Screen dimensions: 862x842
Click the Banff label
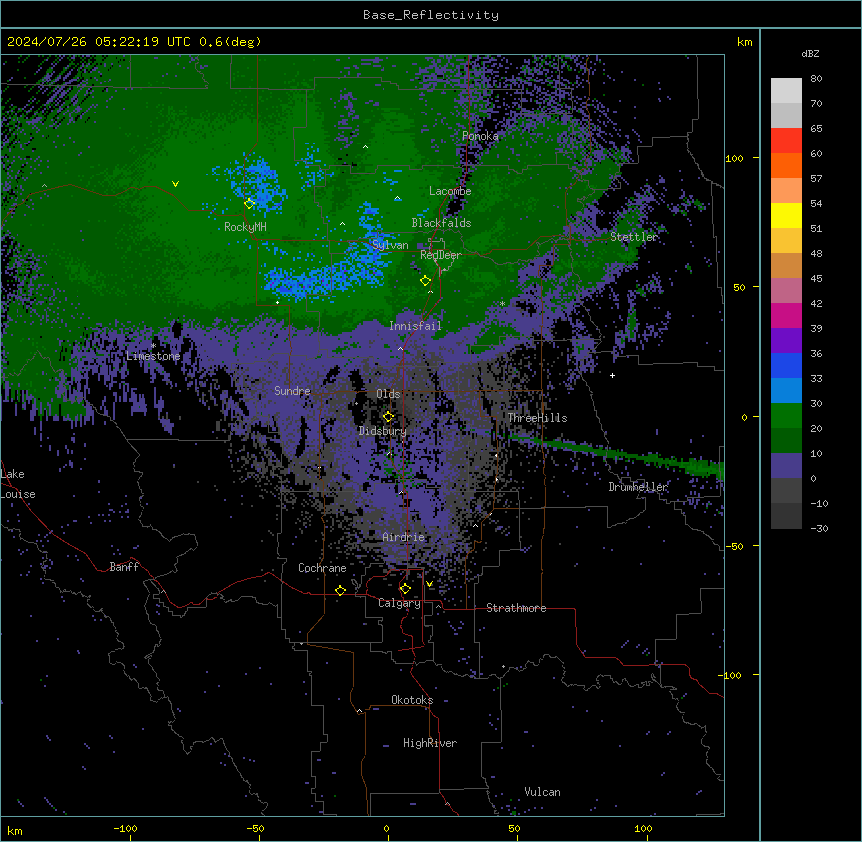[x=124, y=567]
